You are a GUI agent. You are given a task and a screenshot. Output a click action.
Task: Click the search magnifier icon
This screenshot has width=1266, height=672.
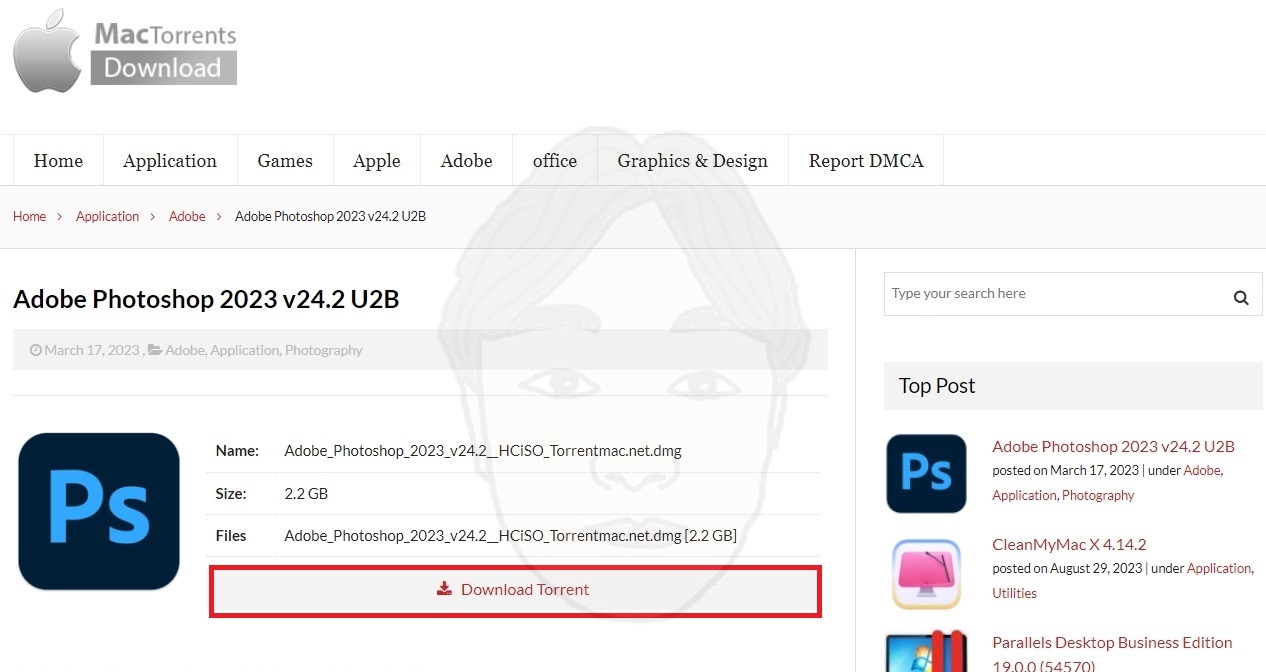coord(1241,297)
